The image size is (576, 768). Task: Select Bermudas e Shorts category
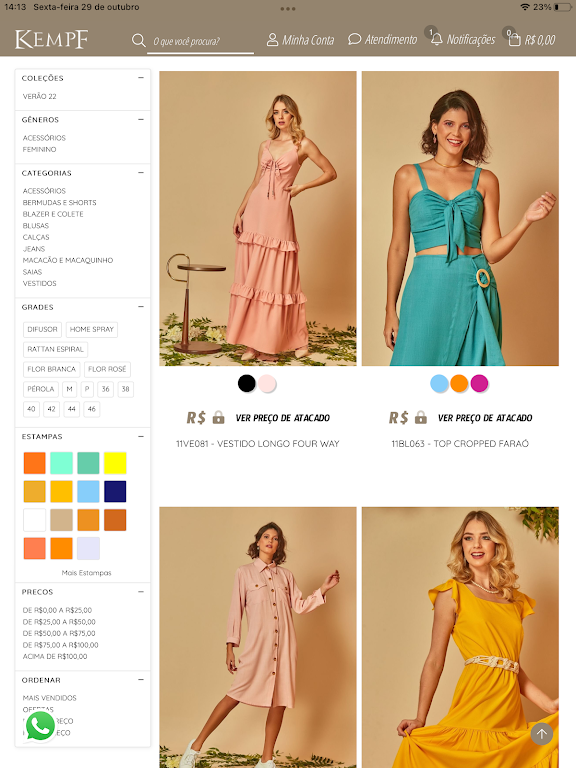(x=59, y=203)
